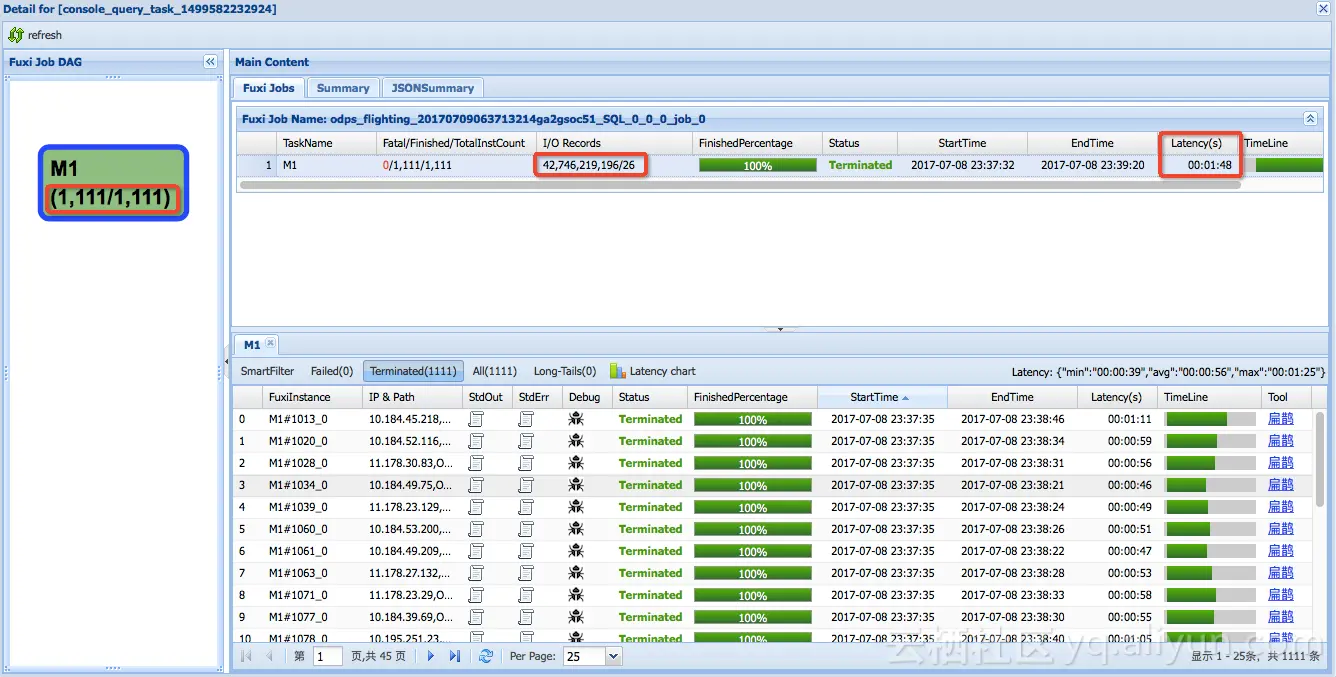This screenshot has width=1336, height=677.
Task: Open StdOut for M1#1039_0
Action: click(476, 507)
